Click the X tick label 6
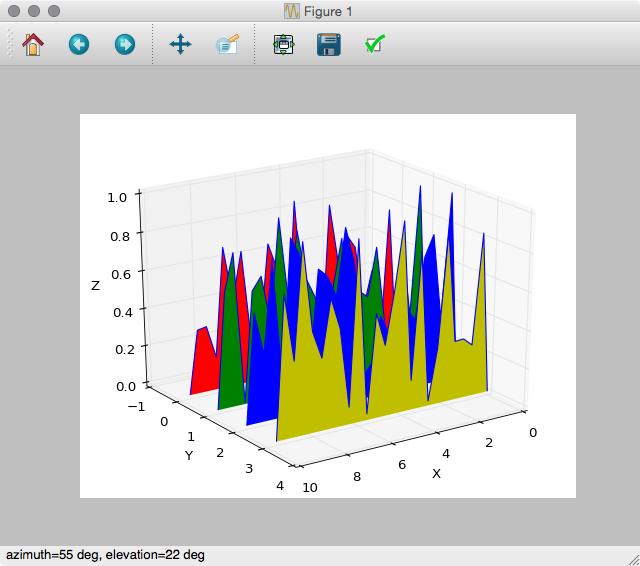This screenshot has height=566, width=640. (402, 465)
